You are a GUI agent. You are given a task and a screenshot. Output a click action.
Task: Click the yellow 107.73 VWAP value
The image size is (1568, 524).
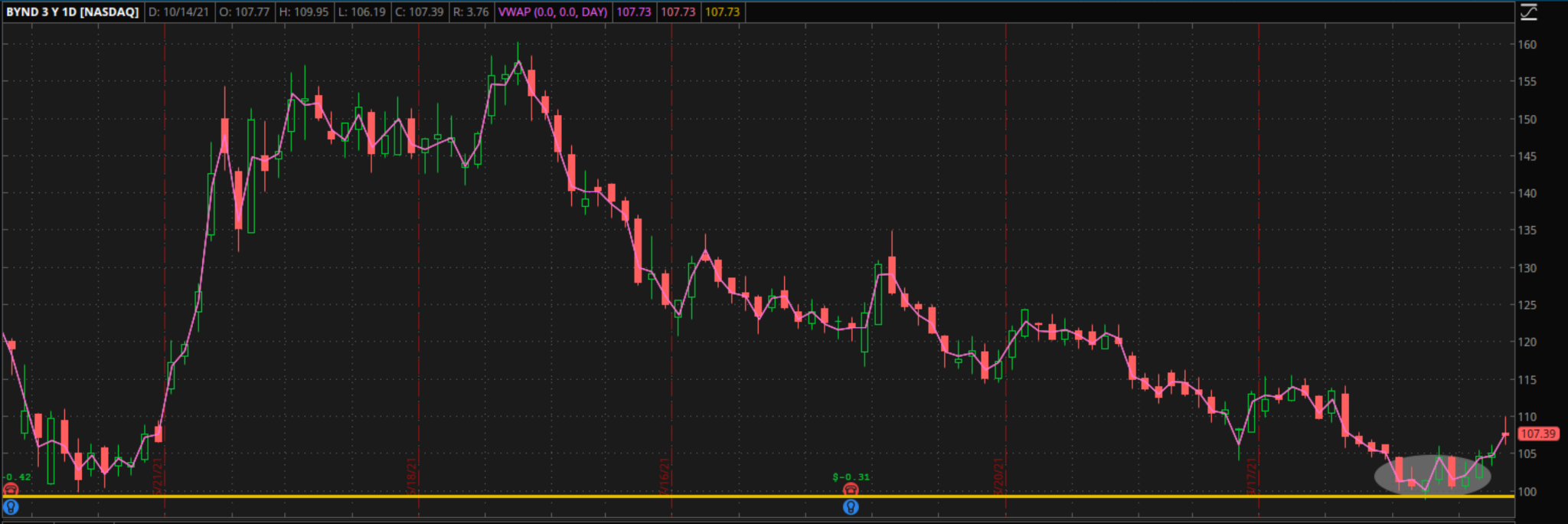pyautogui.click(x=723, y=12)
